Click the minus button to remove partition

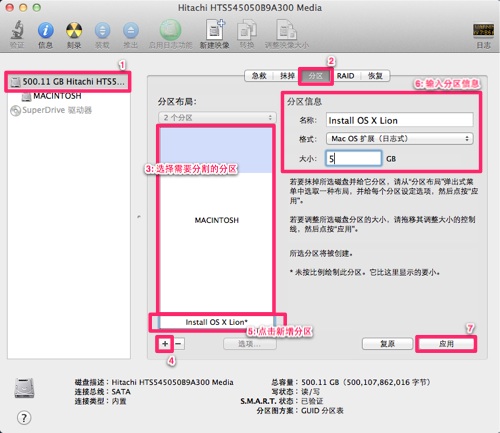coord(179,344)
